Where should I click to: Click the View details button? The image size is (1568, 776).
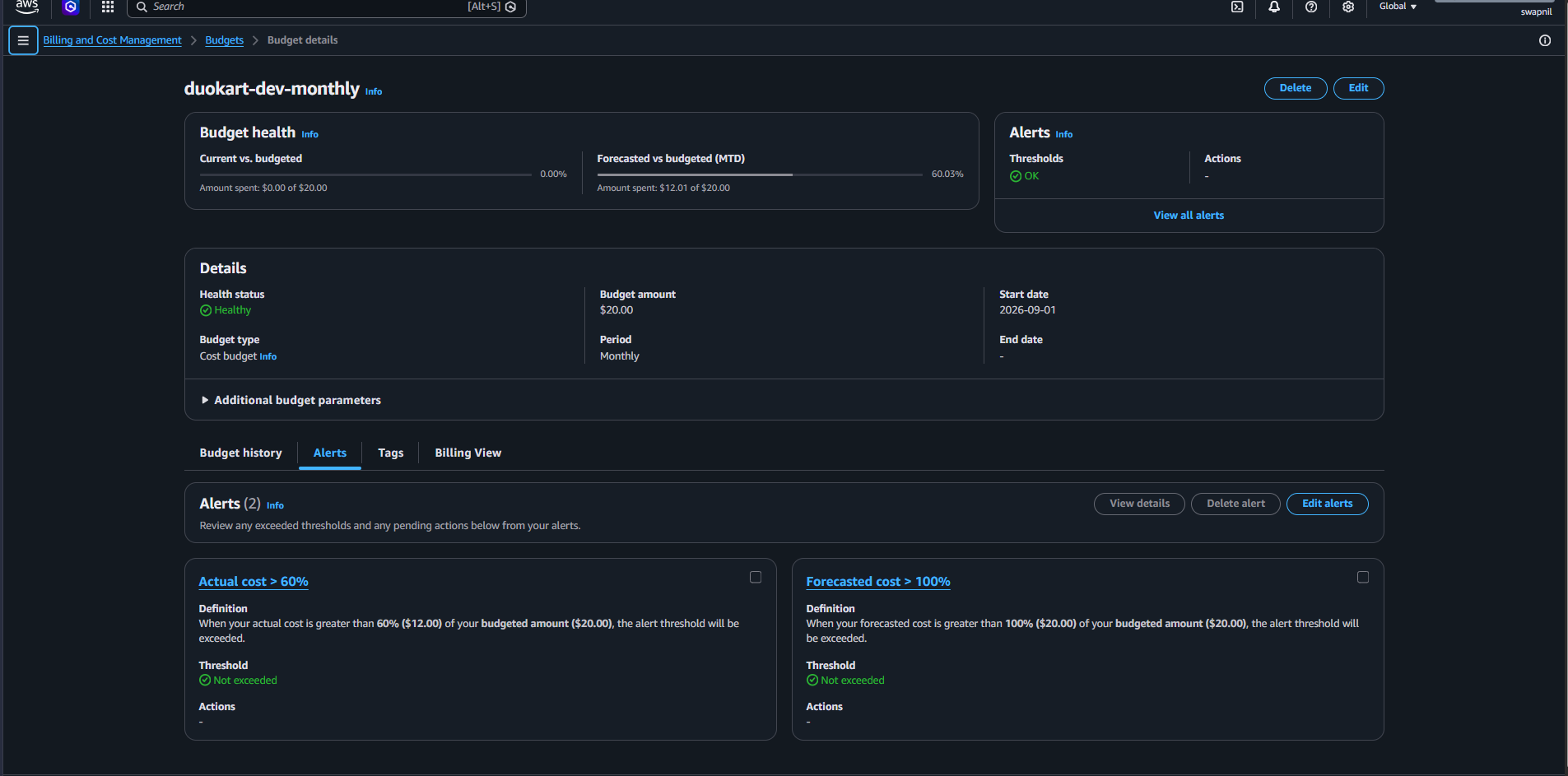1139,504
